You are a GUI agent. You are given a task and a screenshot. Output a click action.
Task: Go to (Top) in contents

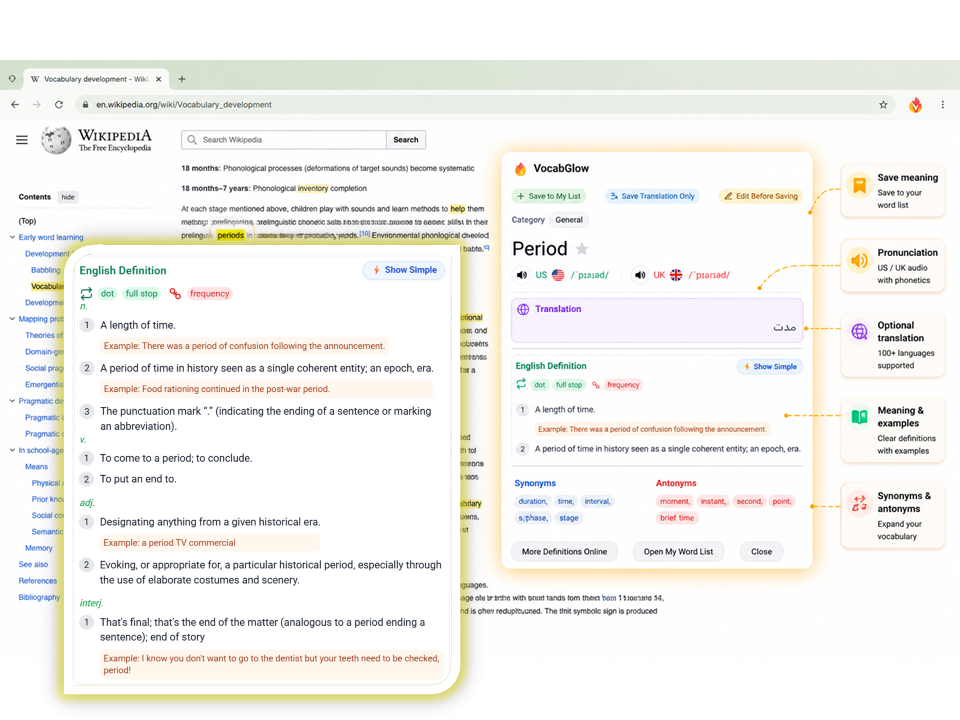coord(28,221)
